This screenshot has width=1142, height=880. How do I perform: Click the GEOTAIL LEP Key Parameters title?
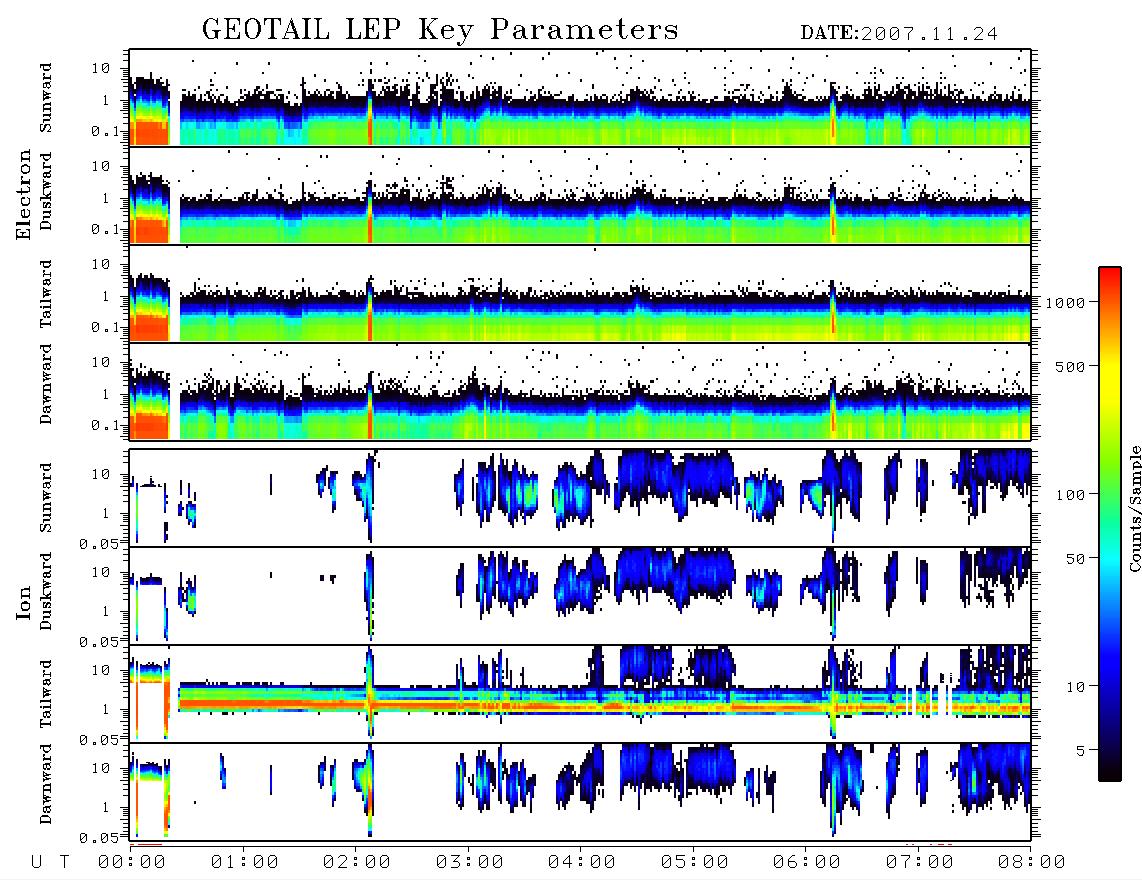pyautogui.click(x=440, y=30)
